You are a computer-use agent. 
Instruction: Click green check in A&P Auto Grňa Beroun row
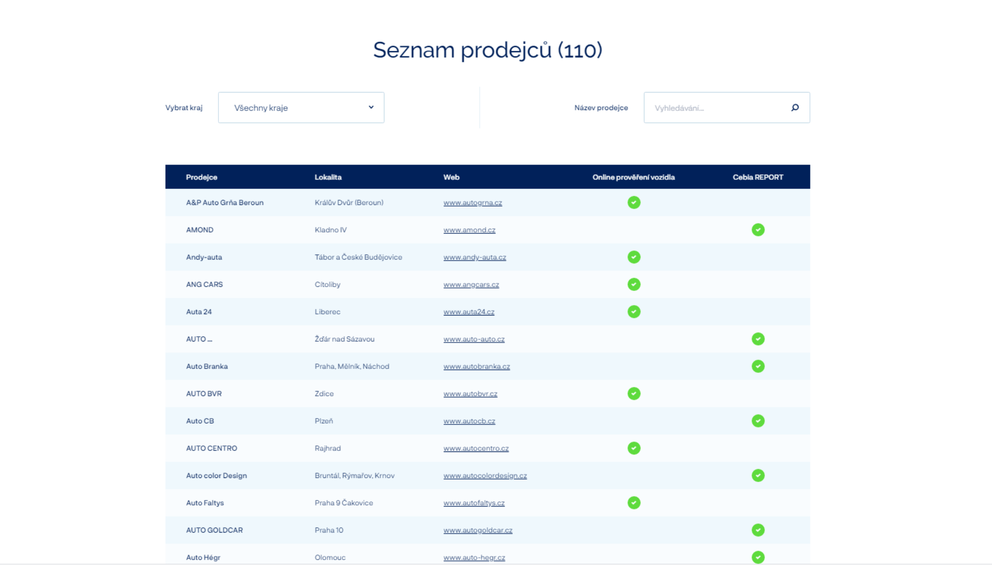tap(634, 202)
